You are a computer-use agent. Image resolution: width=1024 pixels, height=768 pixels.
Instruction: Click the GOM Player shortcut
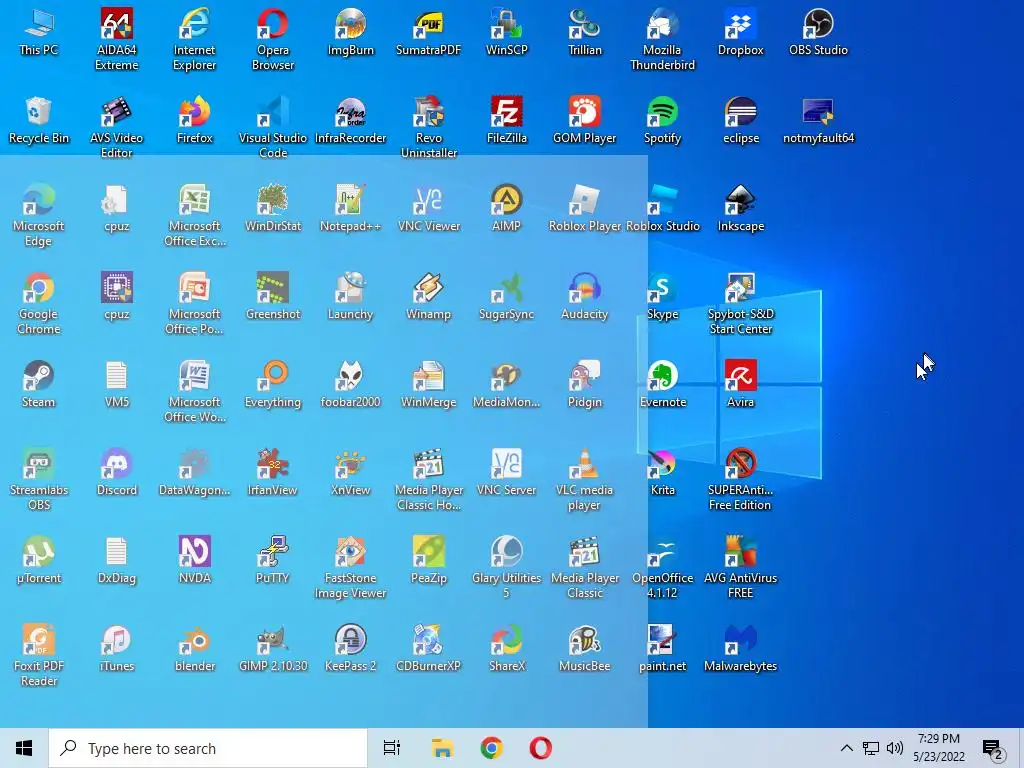point(584,121)
